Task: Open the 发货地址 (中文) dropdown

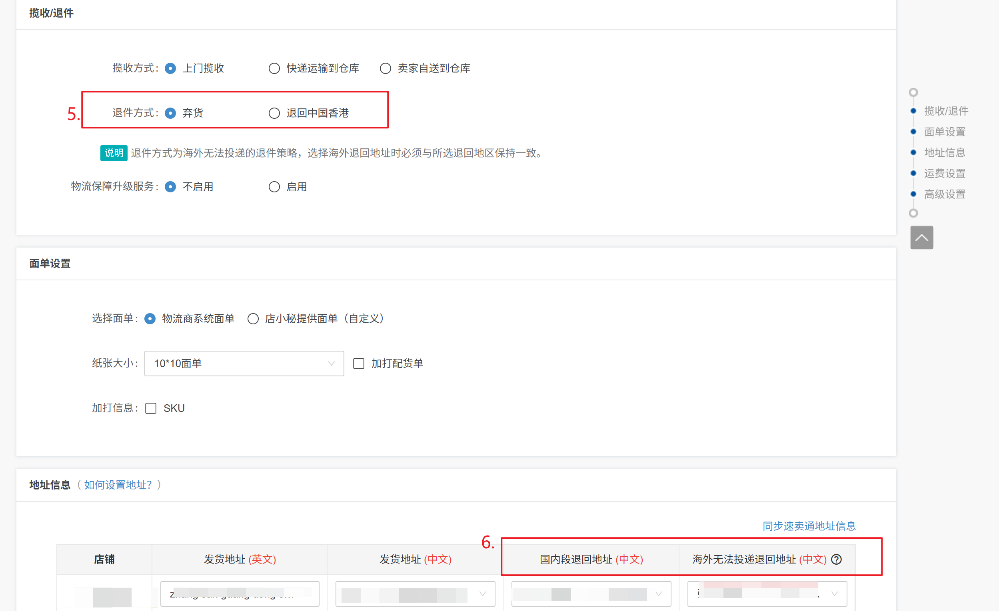Action: coord(415,594)
